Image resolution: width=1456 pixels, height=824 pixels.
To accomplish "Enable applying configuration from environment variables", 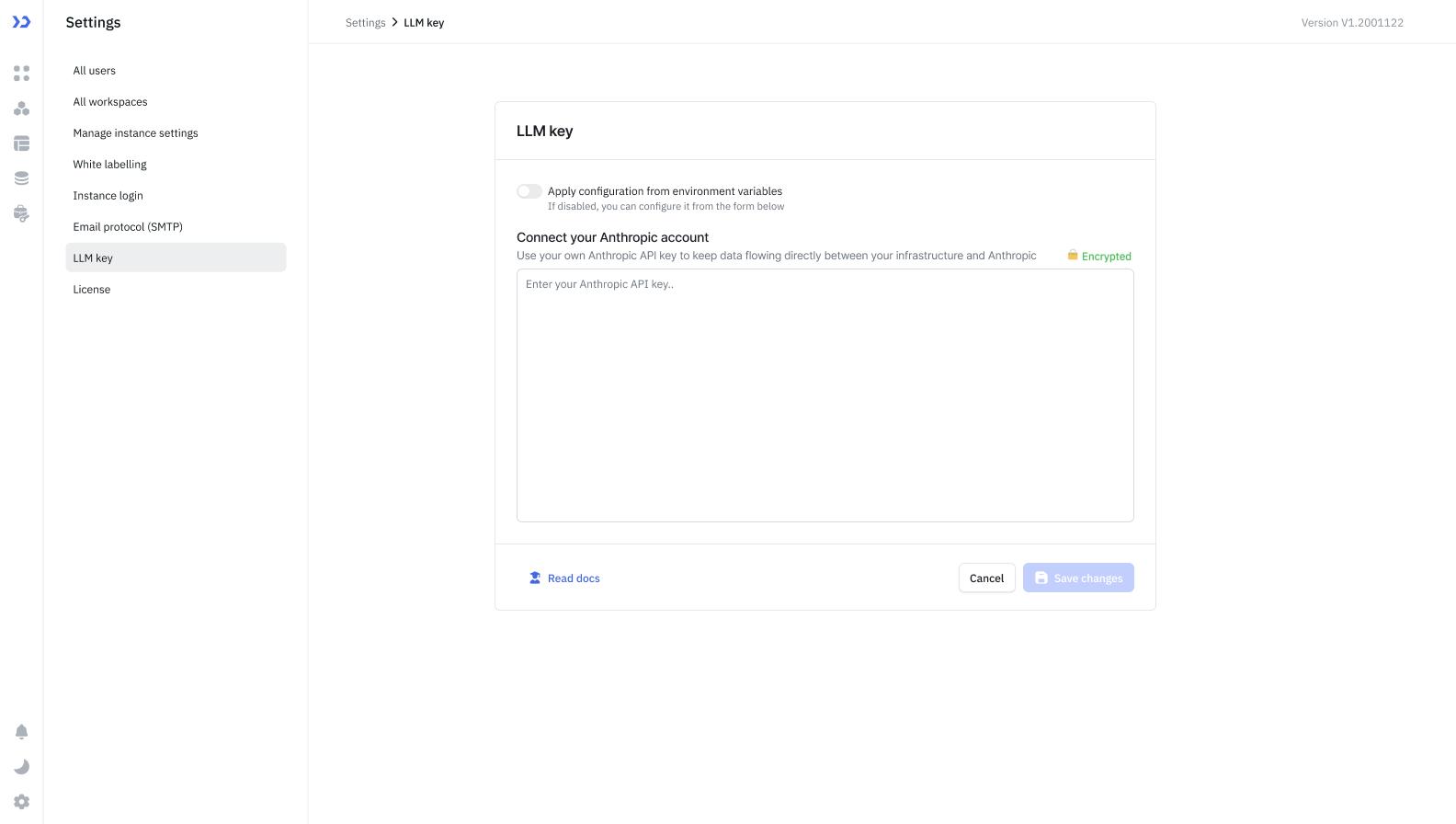I will point(529,191).
